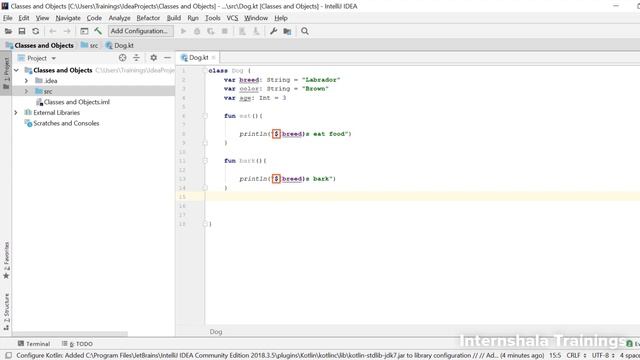Expand the src folder
This screenshot has width=640, height=360.
(27, 91)
